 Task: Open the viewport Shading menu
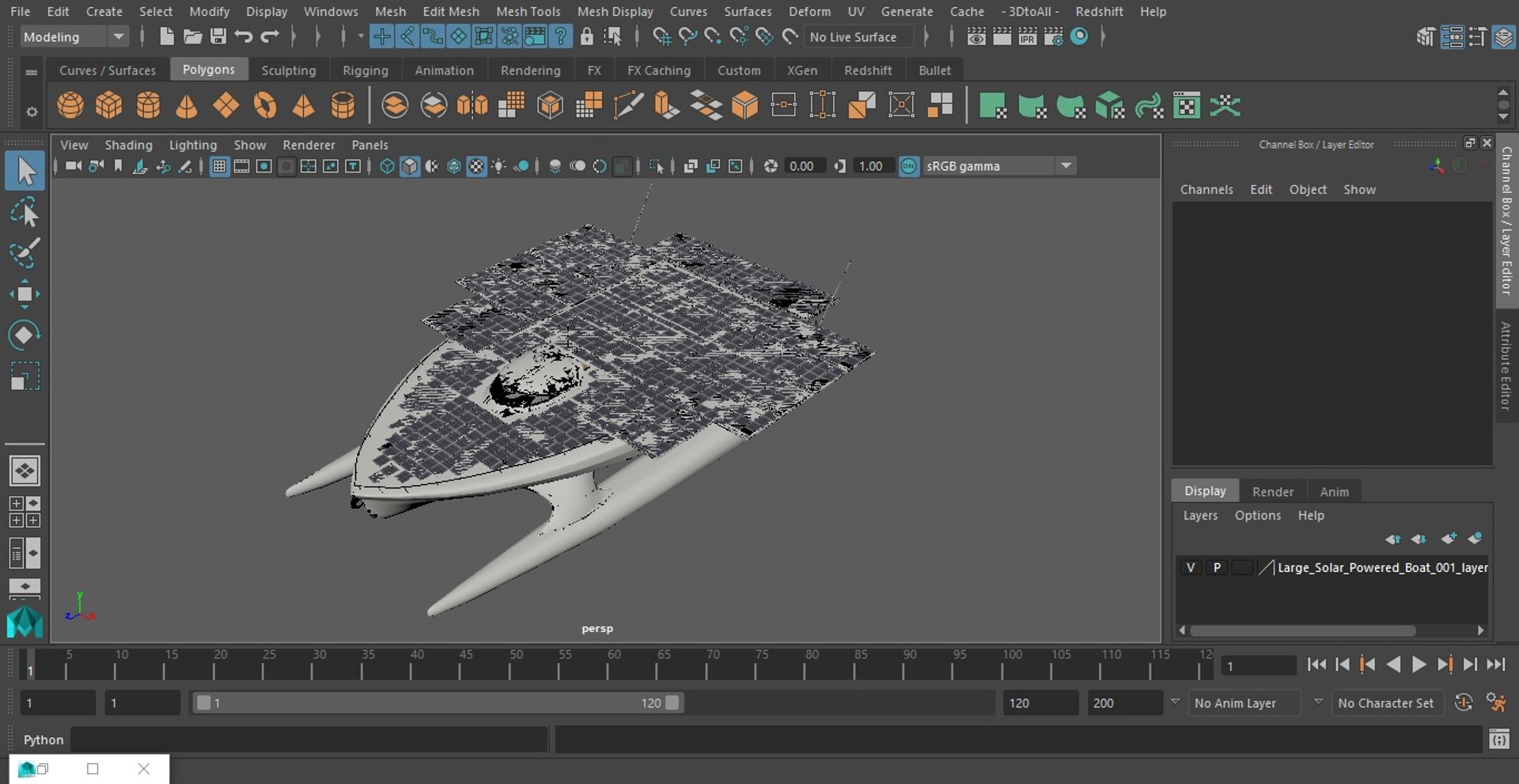pos(128,145)
